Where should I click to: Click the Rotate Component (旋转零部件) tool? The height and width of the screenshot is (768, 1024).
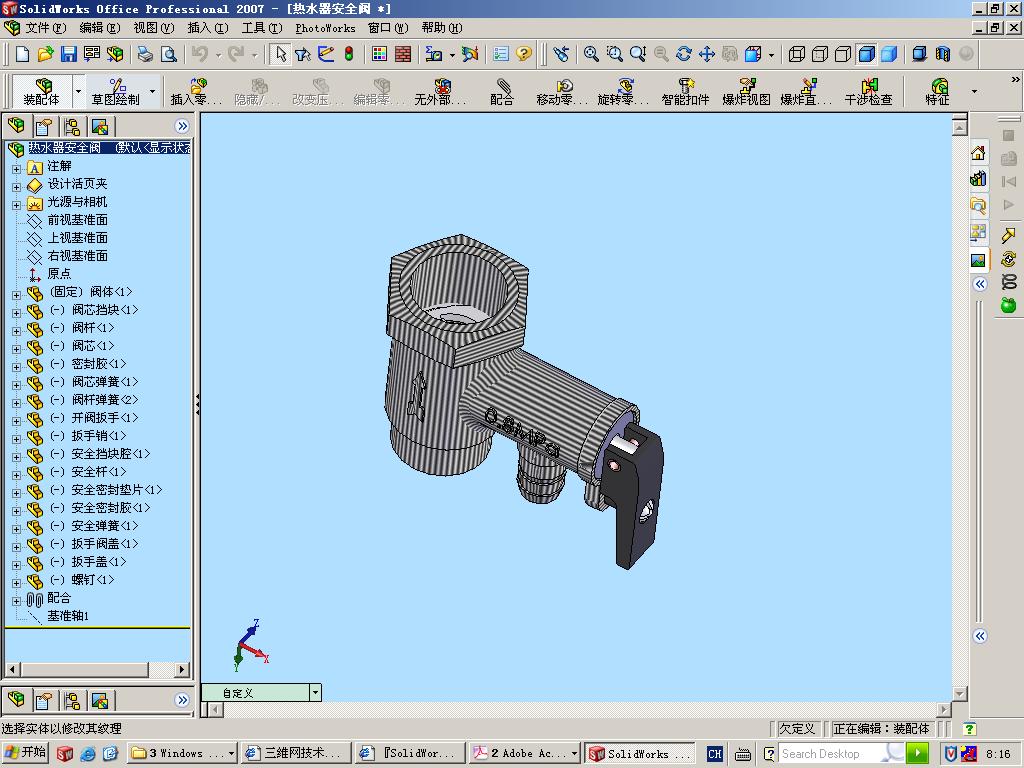pos(623,92)
